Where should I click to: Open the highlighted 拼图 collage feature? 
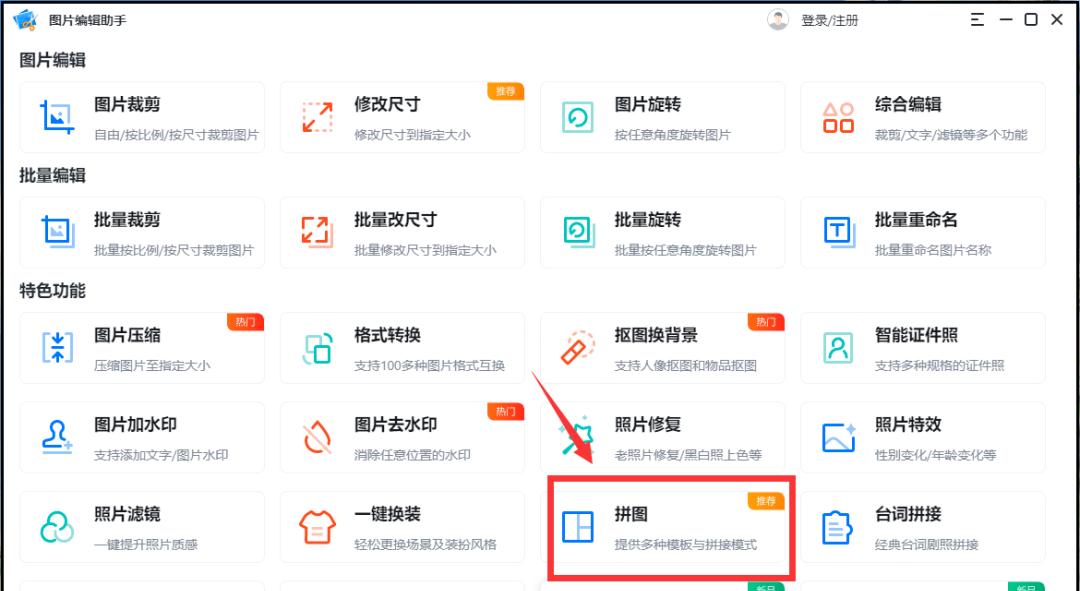point(577,527)
